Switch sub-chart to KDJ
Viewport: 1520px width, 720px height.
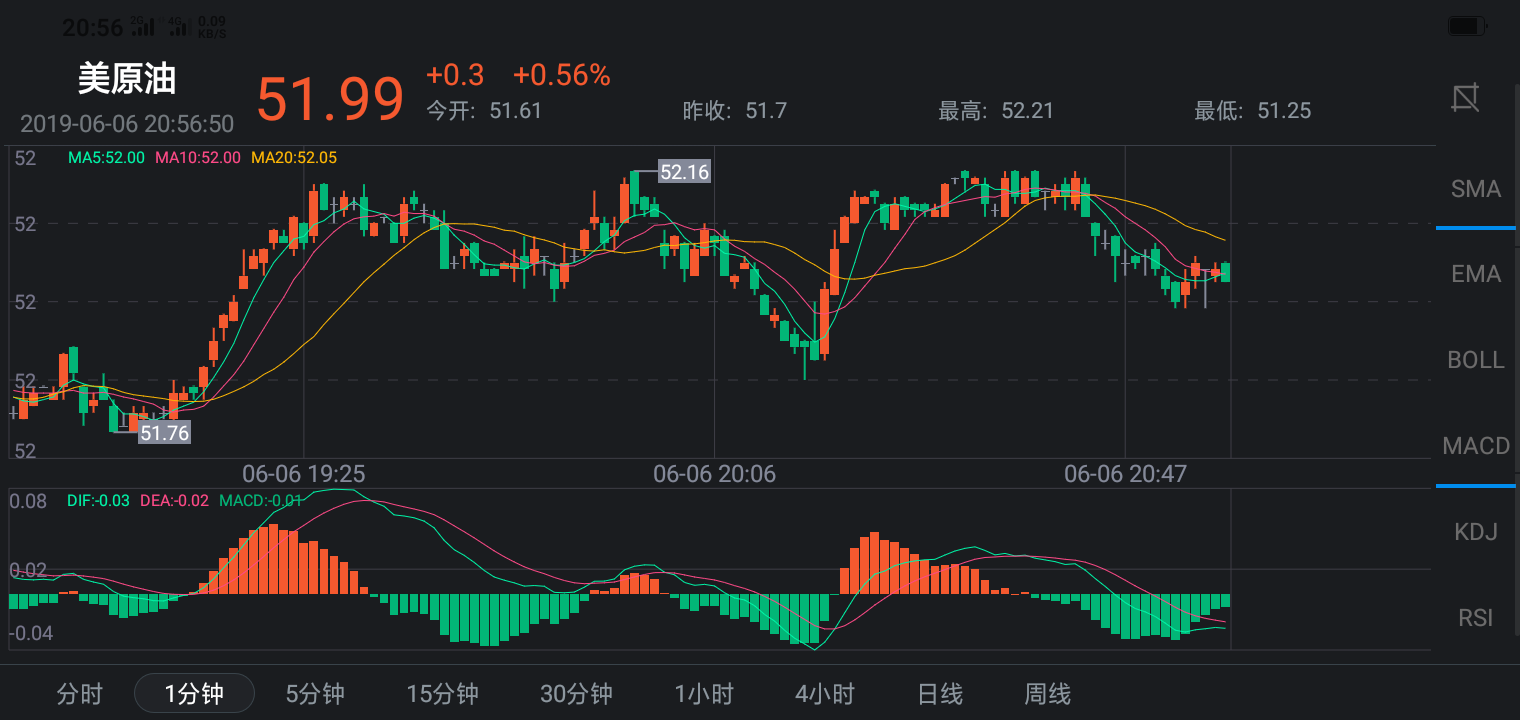1476,532
